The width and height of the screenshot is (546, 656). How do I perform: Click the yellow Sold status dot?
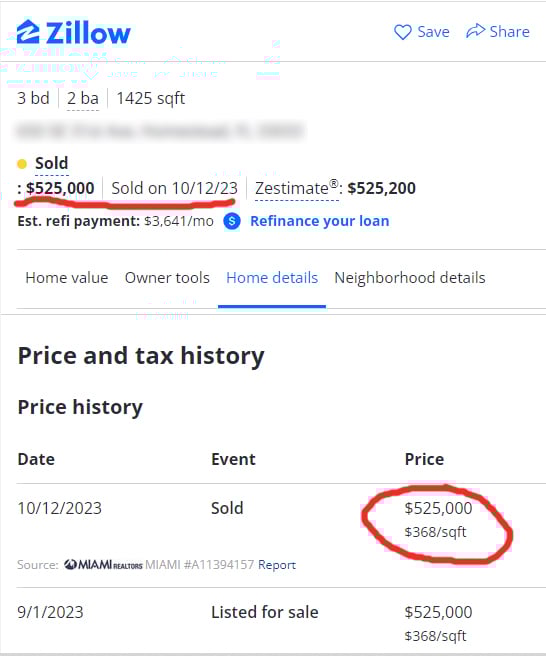22,164
